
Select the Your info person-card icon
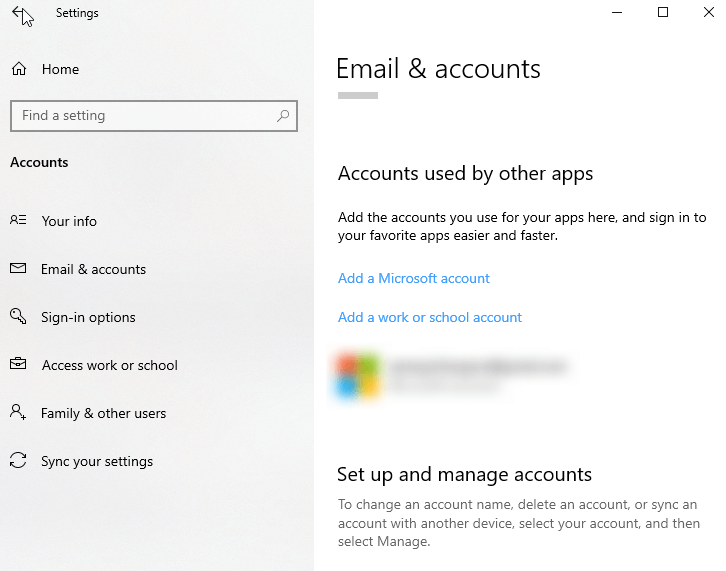18,221
